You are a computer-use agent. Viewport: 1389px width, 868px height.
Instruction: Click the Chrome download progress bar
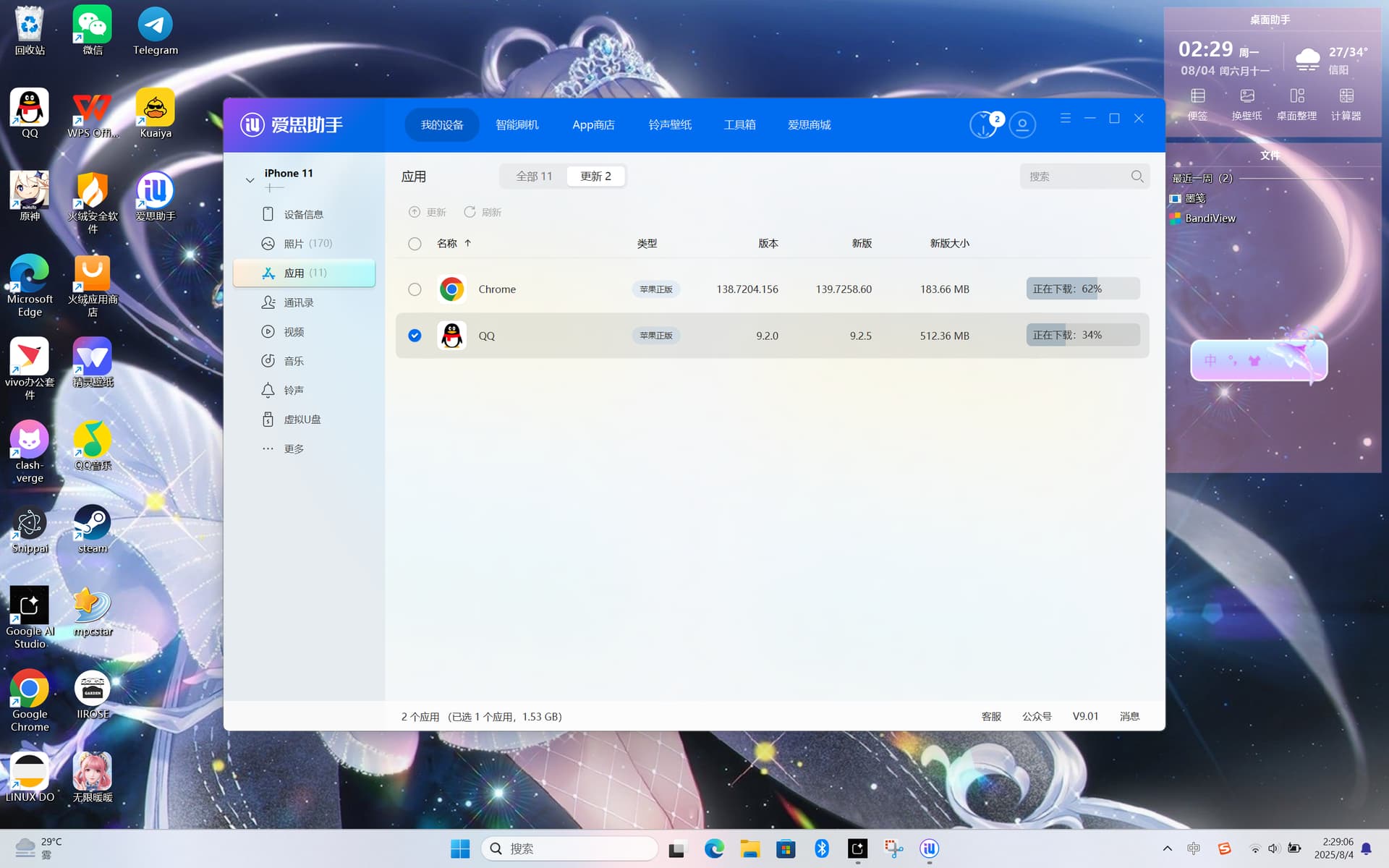[1083, 289]
